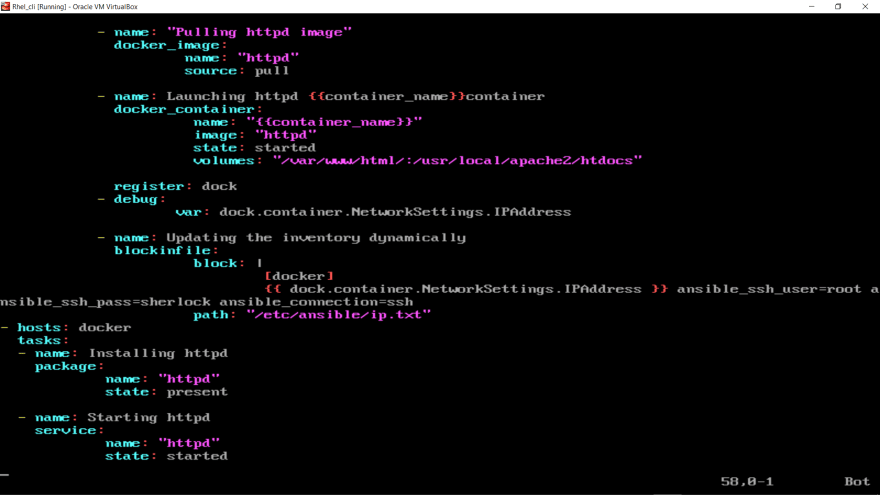
Task: Click the 'Bot' scroll position indicator
Action: [857, 482]
